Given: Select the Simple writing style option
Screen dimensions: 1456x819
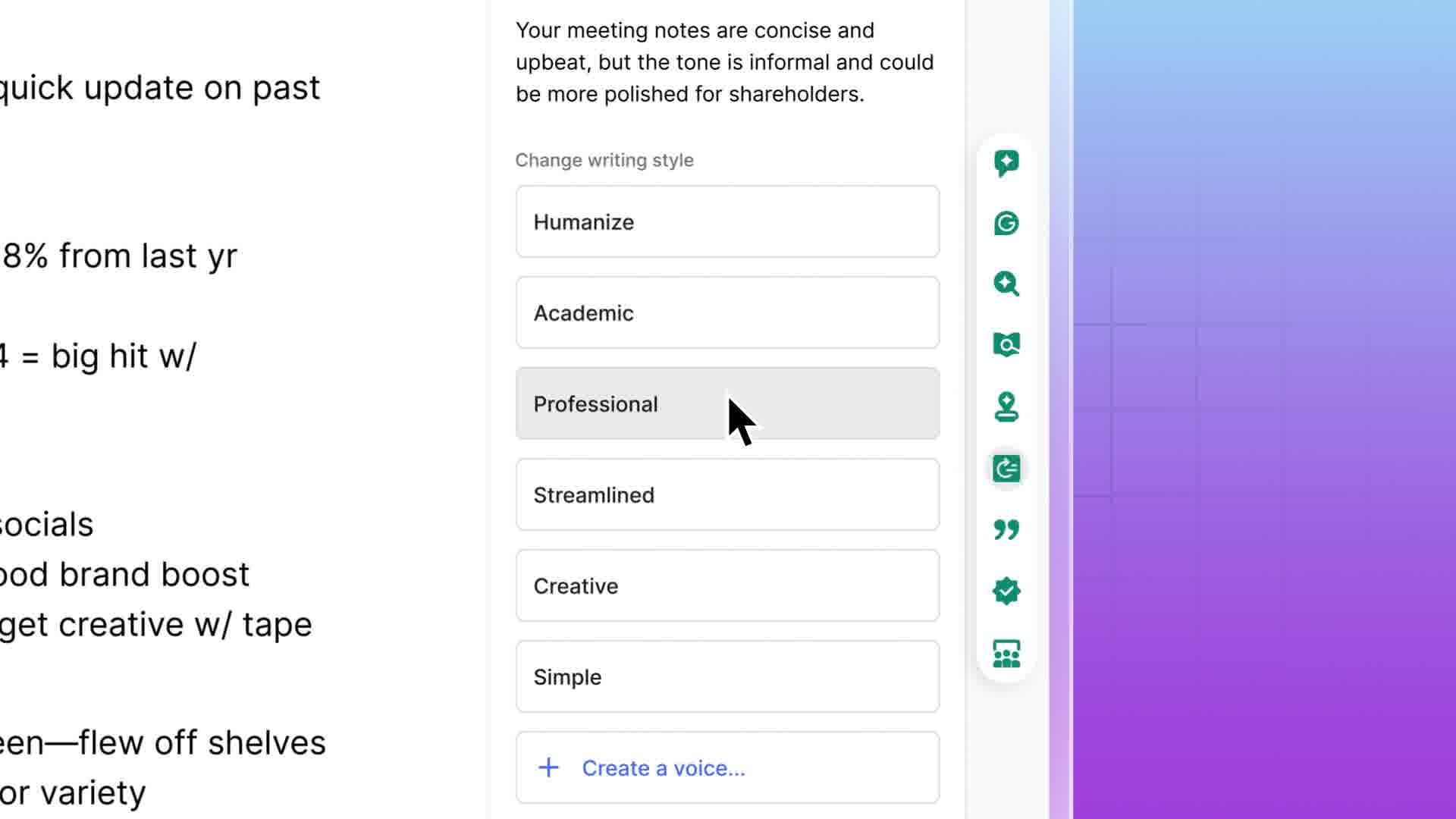Looking at the screenshot, I should [727, 677].
